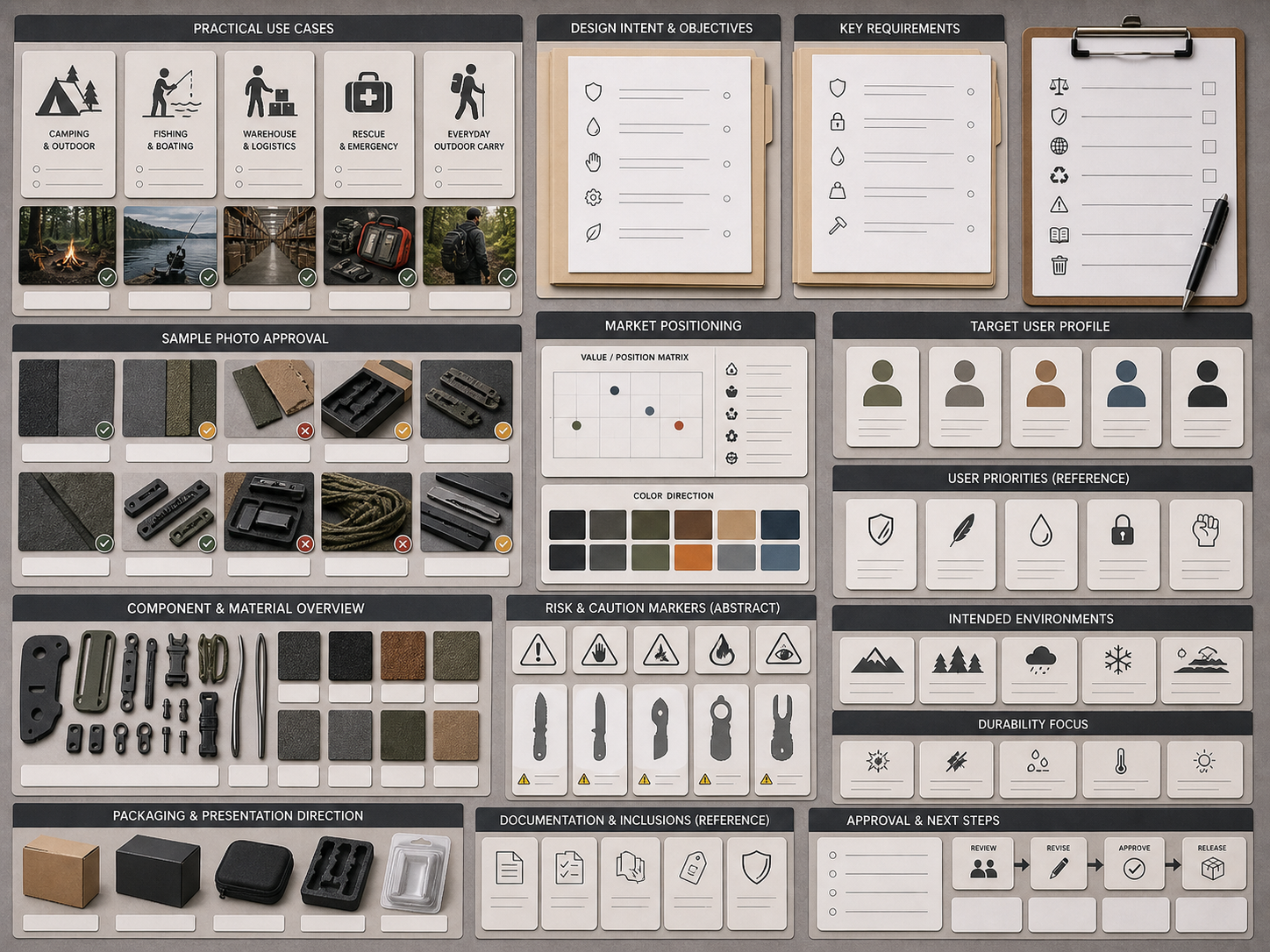Select the balance scales icon on the clipboard
Screen dimensions: 1270x952
pos(1060,86)
